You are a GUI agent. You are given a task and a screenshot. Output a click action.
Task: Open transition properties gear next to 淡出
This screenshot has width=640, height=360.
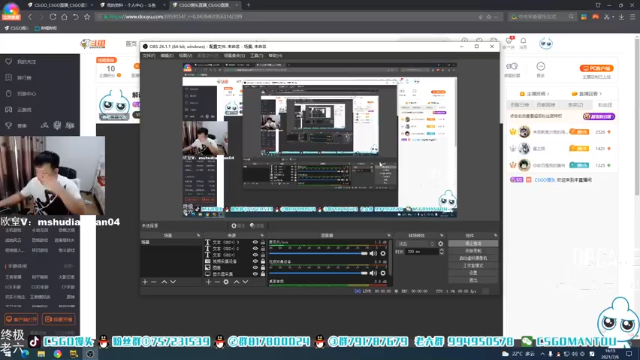tap(440, 244)
